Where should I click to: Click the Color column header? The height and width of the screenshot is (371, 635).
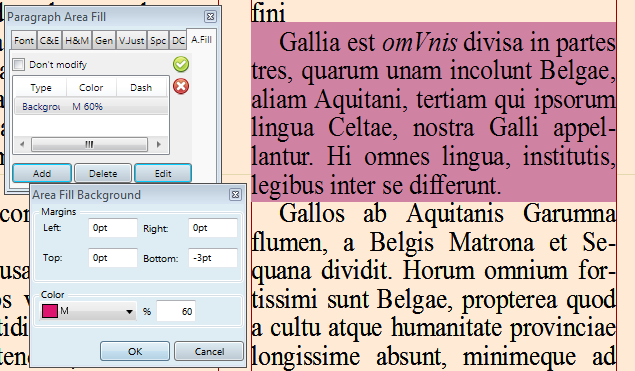pyautogui.click(x=91, y=87)
